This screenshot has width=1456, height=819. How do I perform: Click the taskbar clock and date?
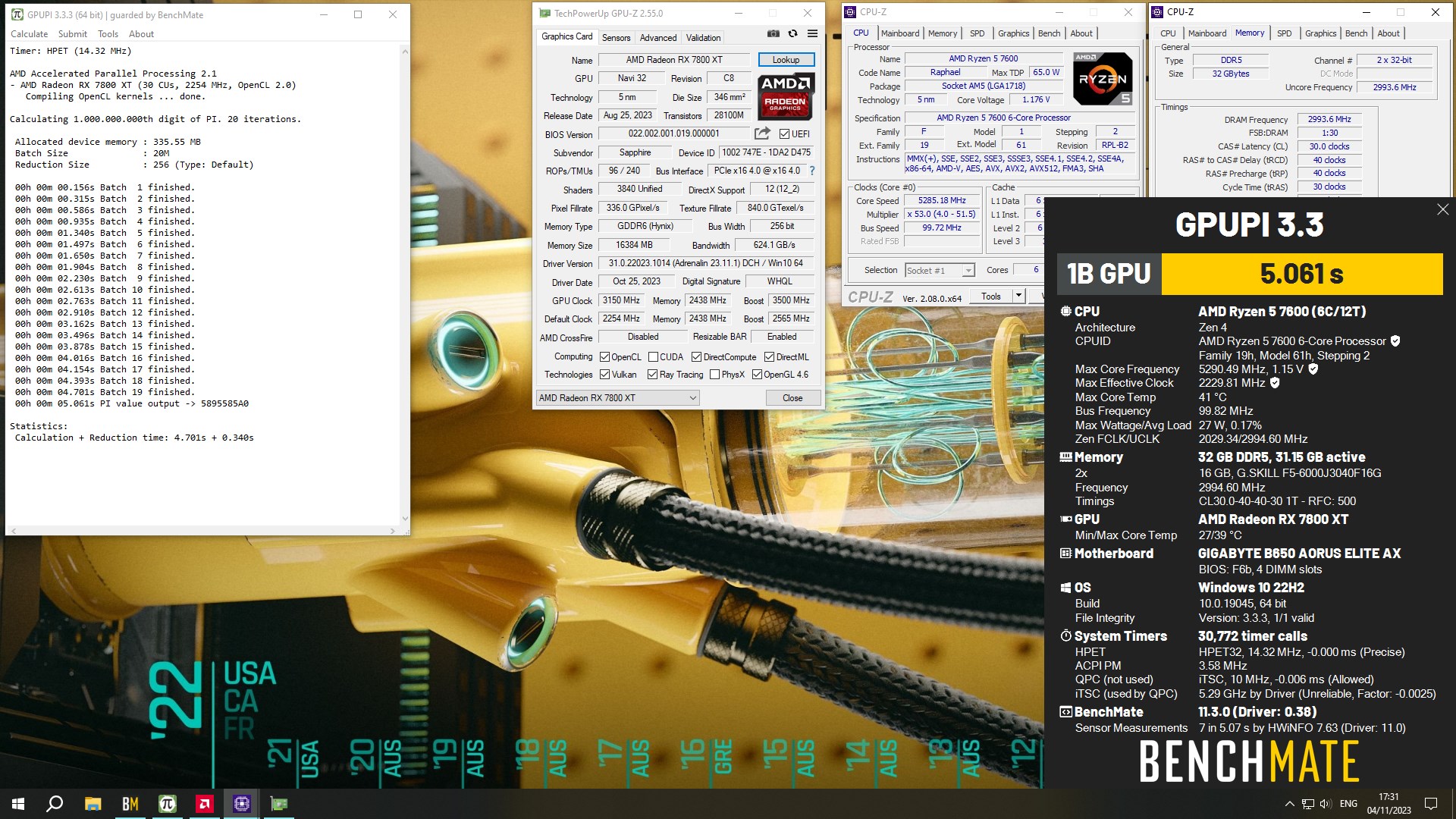pyautogui.click(x=1389, y=804)
